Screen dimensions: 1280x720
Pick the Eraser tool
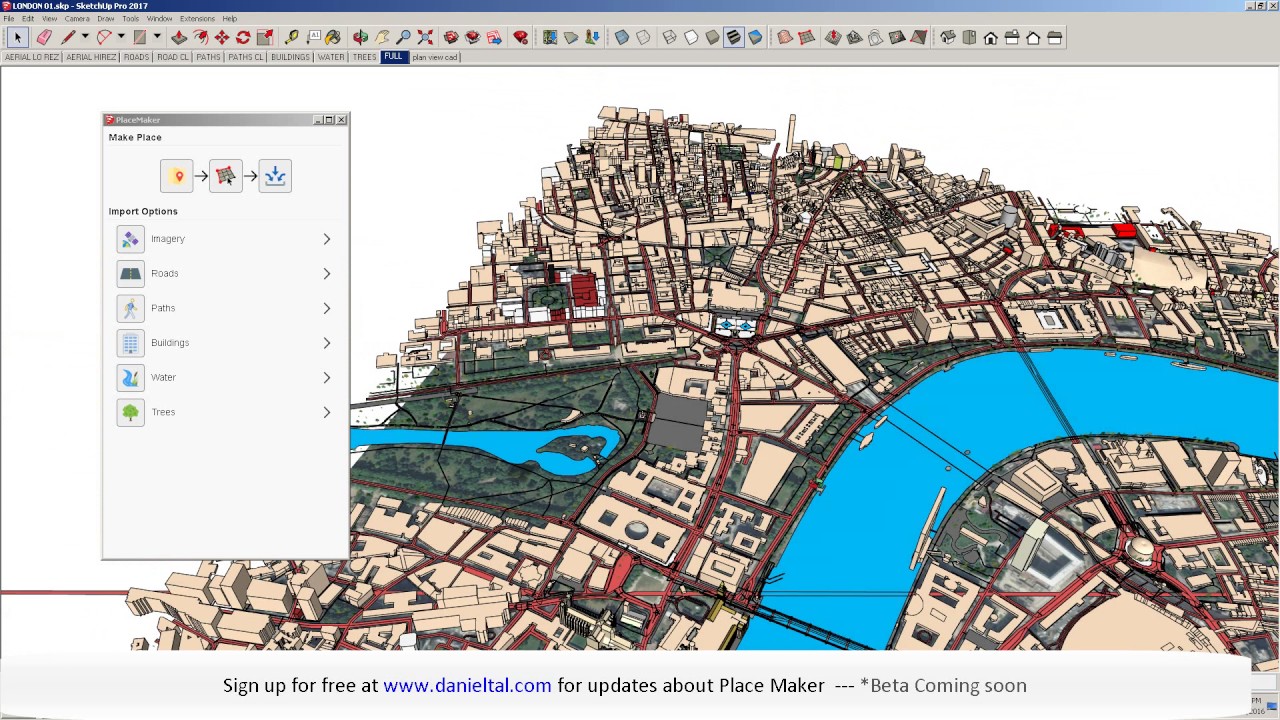point(44,37)
